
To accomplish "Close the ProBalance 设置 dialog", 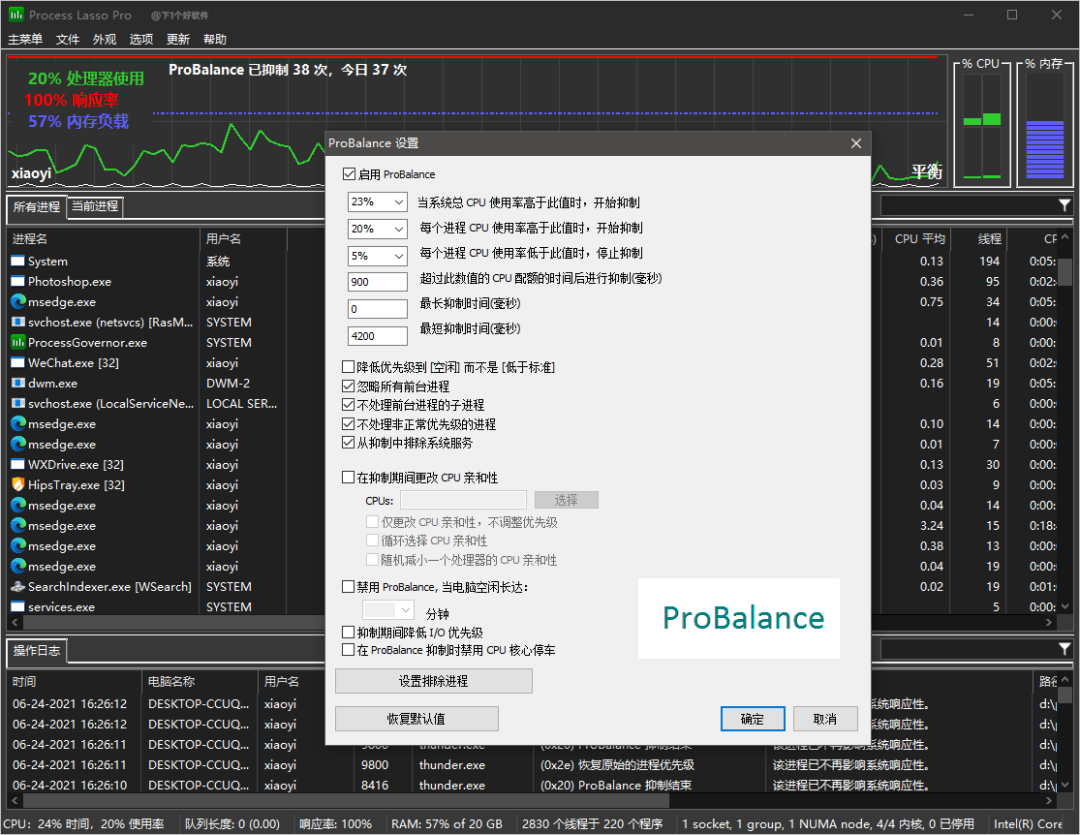I will [x=856, y=144].
